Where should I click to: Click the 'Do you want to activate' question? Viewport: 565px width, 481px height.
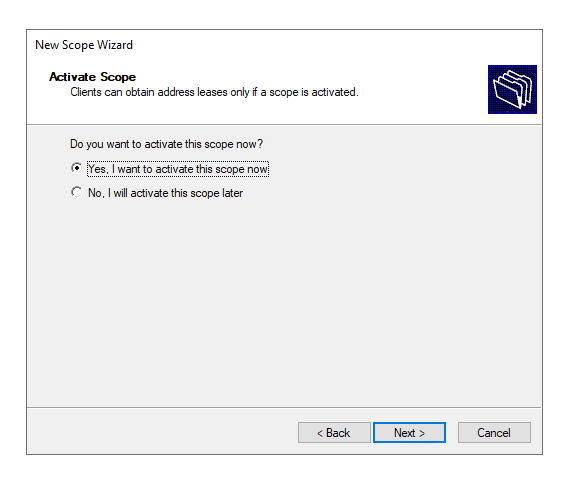pos(166,144)
